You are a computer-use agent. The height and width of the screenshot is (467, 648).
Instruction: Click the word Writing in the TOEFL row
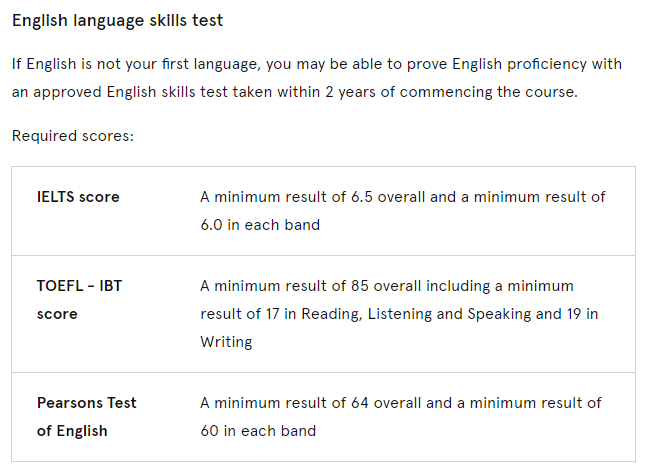[226, 342]
